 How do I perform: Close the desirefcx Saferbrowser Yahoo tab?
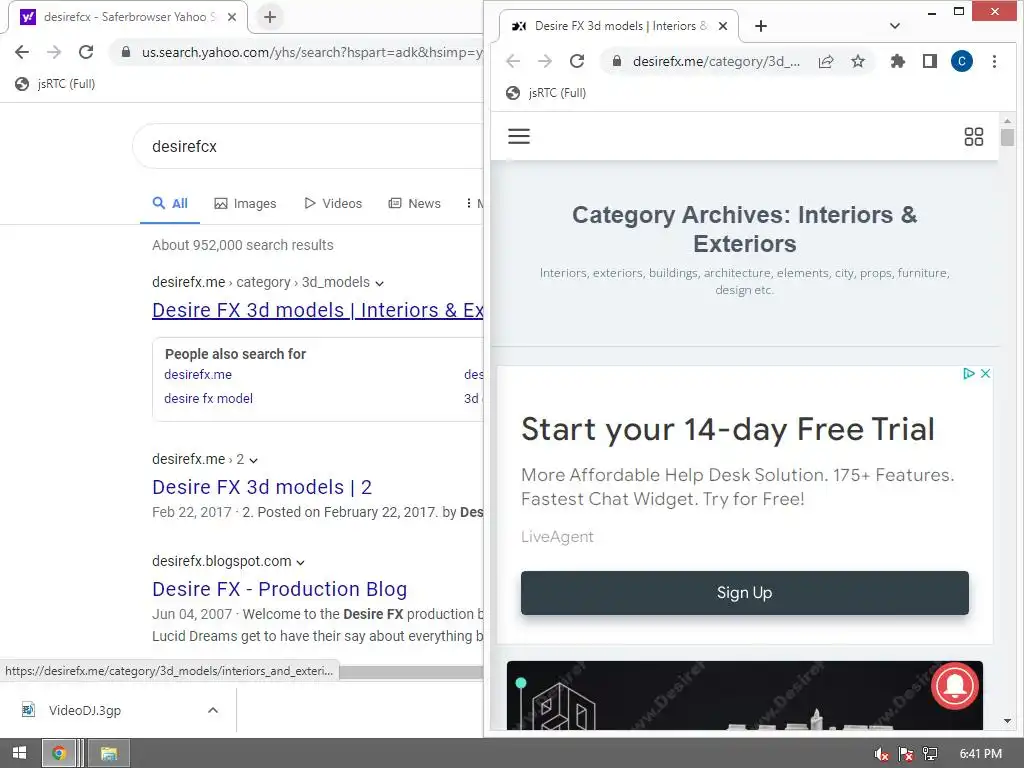tap(232, 17)
